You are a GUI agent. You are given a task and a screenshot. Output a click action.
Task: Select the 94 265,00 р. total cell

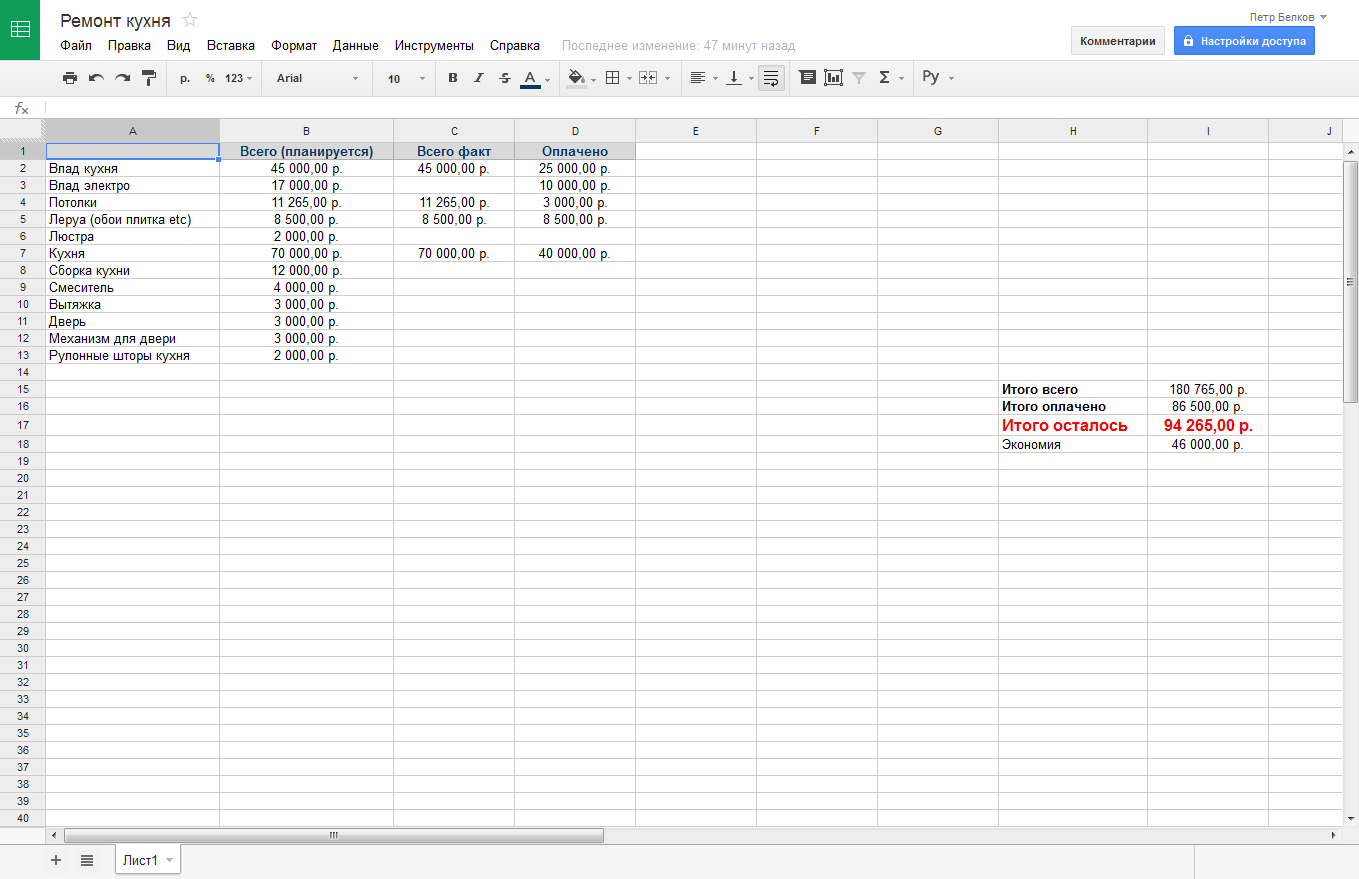[1208, 425]
